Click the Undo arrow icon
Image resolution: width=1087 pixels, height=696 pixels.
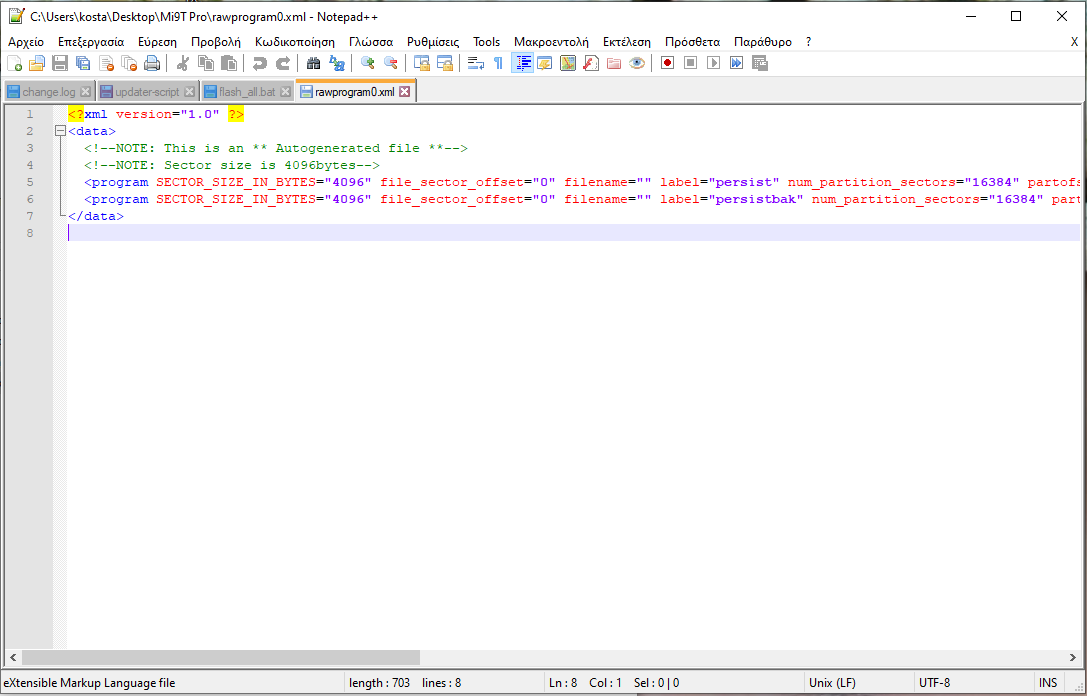click(x=260, y=63)
